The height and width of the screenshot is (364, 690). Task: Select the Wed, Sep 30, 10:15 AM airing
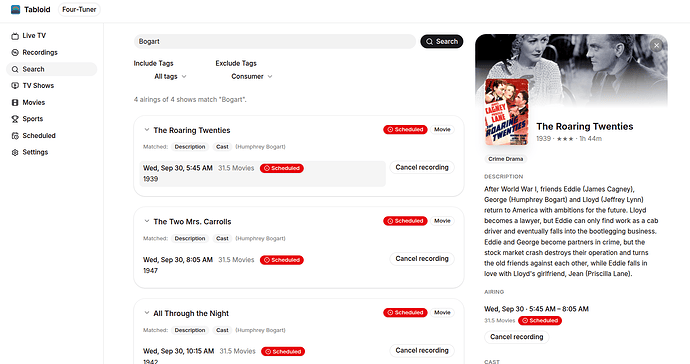263,354
